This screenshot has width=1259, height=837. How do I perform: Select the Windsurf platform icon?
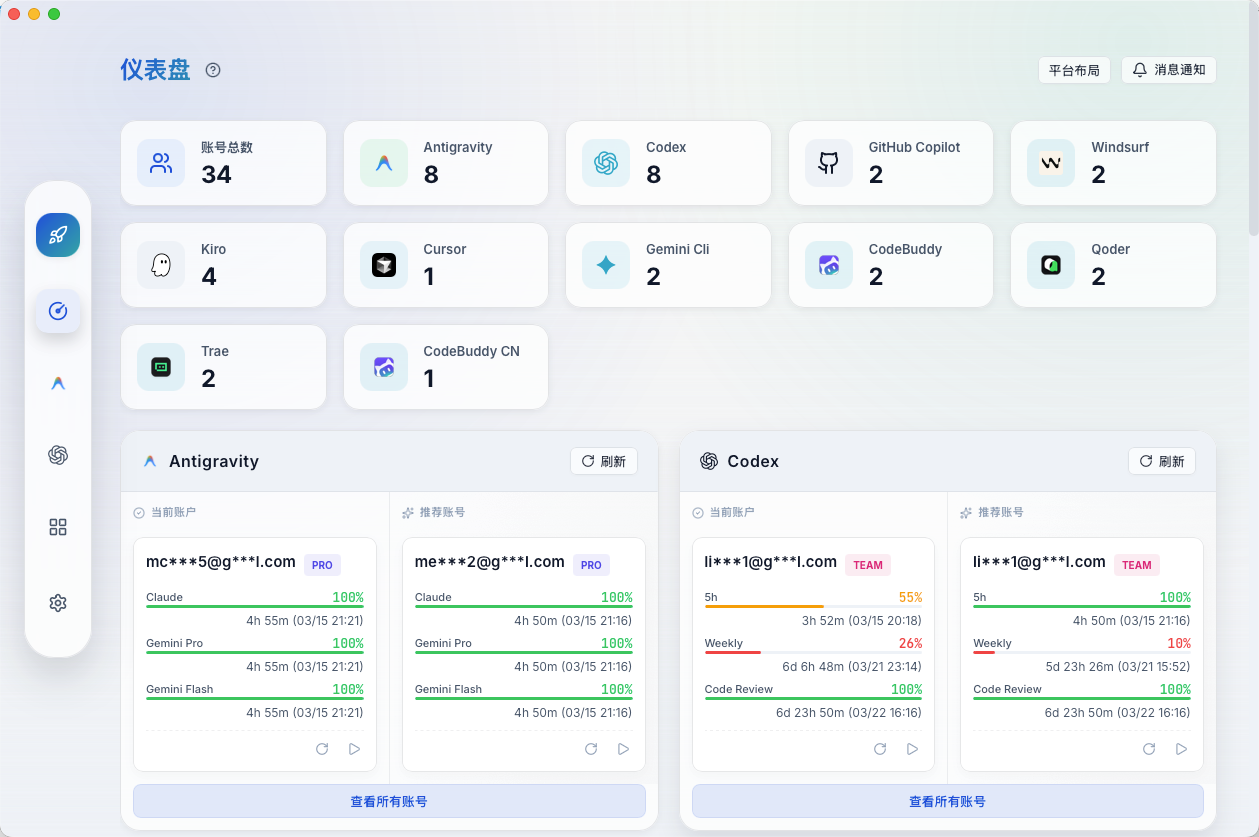tap(1050, 162)
